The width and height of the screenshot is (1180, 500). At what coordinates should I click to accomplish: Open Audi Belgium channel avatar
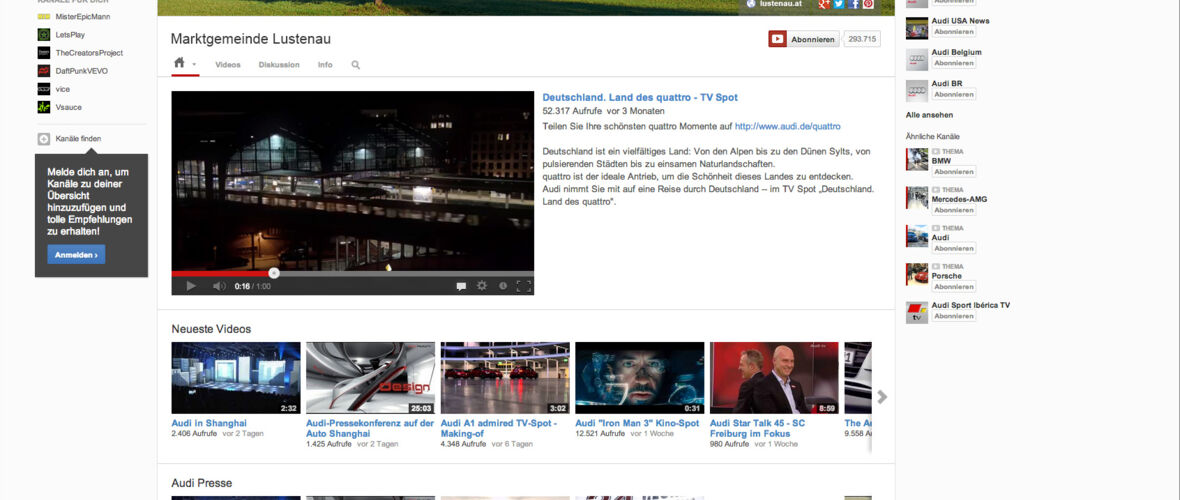[x=917, y=59]
